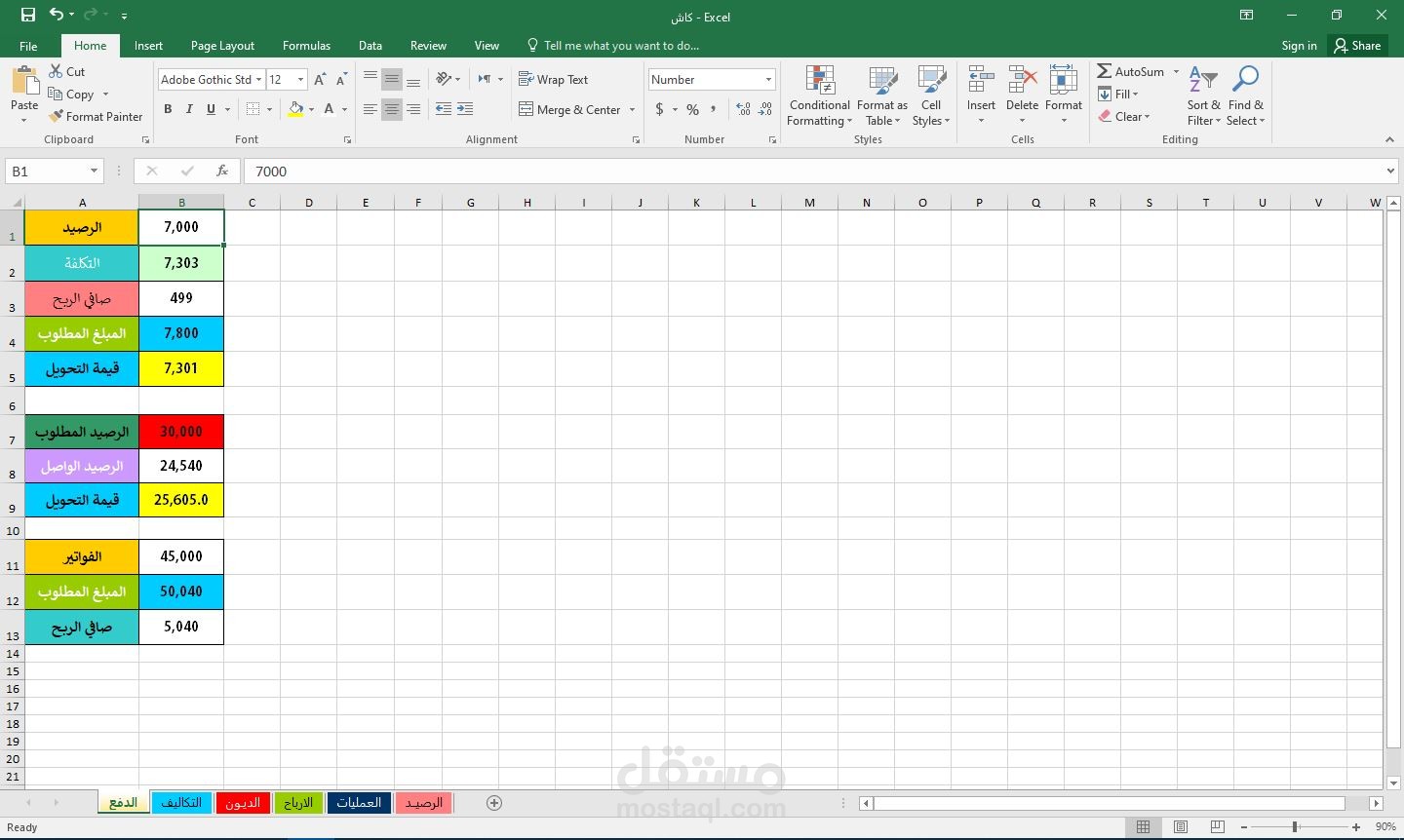Click the Fill Color bucket swatch
1404x840 pixels.
click(x=295, y=109)
